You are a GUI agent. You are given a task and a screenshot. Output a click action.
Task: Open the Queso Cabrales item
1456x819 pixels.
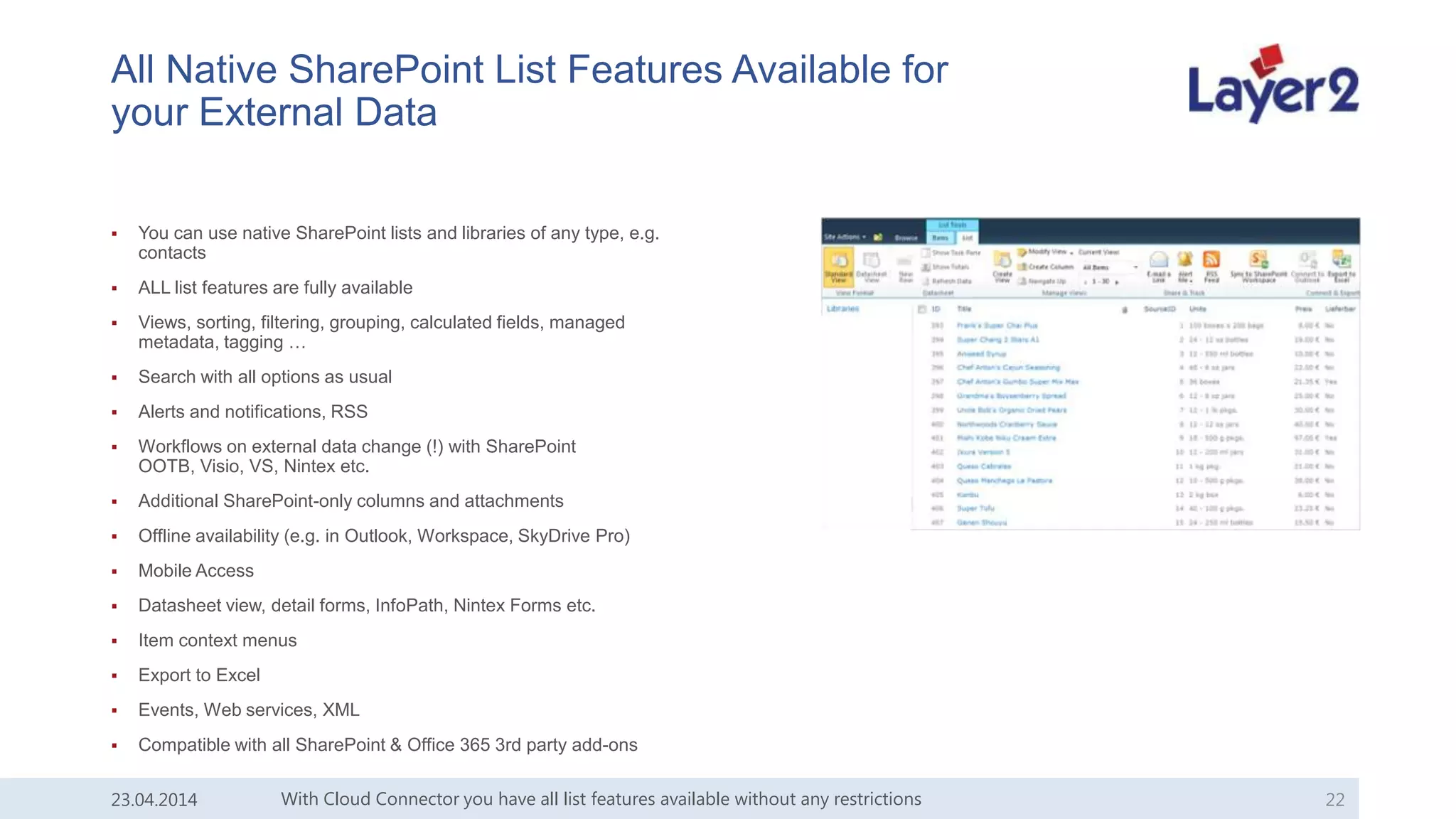click(983, 466)
